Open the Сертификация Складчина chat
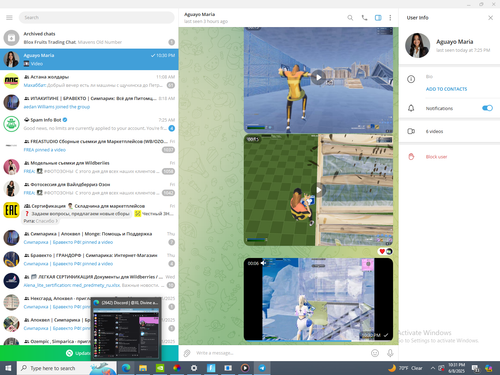Image resolution: width=500 pixels, height=375 pixels. tap(89, 213)
